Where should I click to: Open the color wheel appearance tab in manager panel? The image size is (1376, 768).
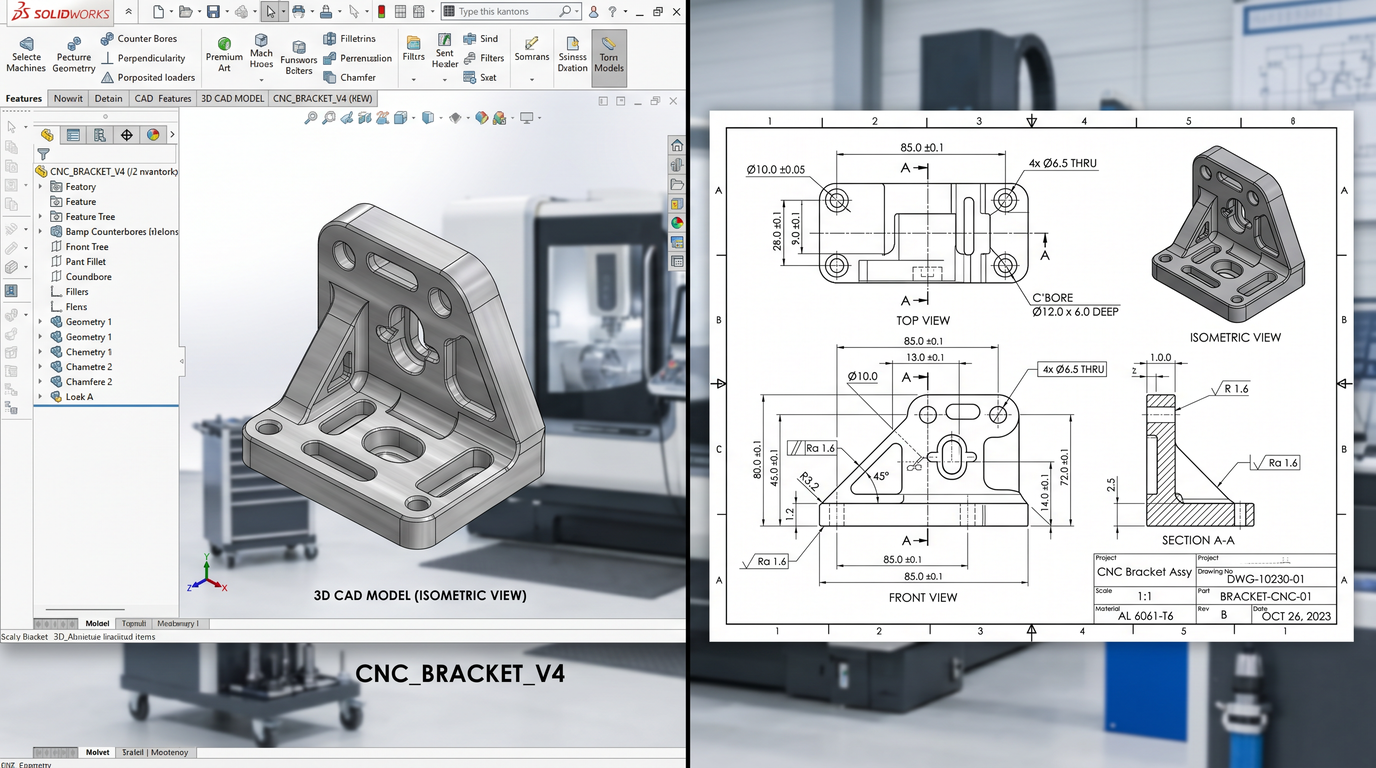[x=153, y=135]
